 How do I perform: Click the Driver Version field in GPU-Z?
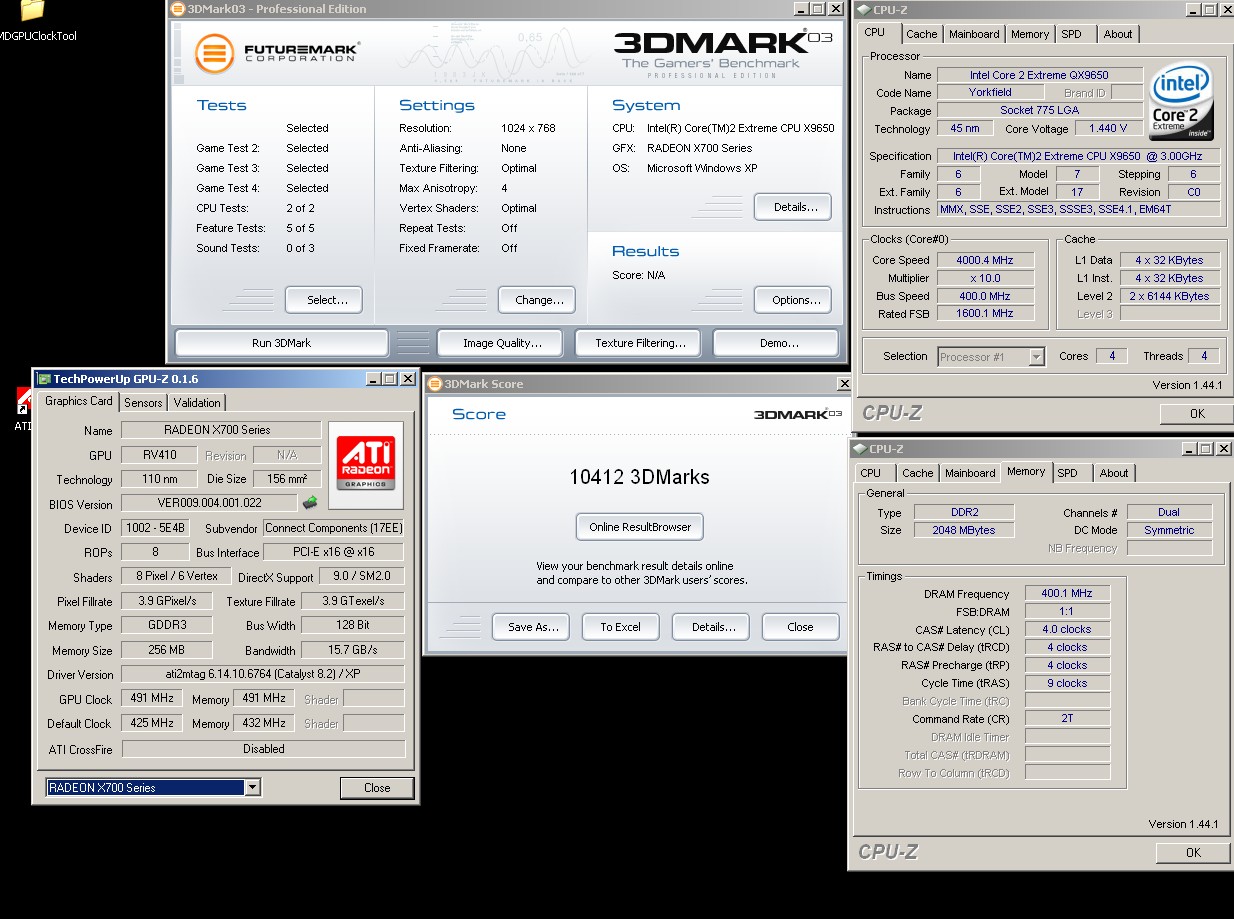(263, 674)
